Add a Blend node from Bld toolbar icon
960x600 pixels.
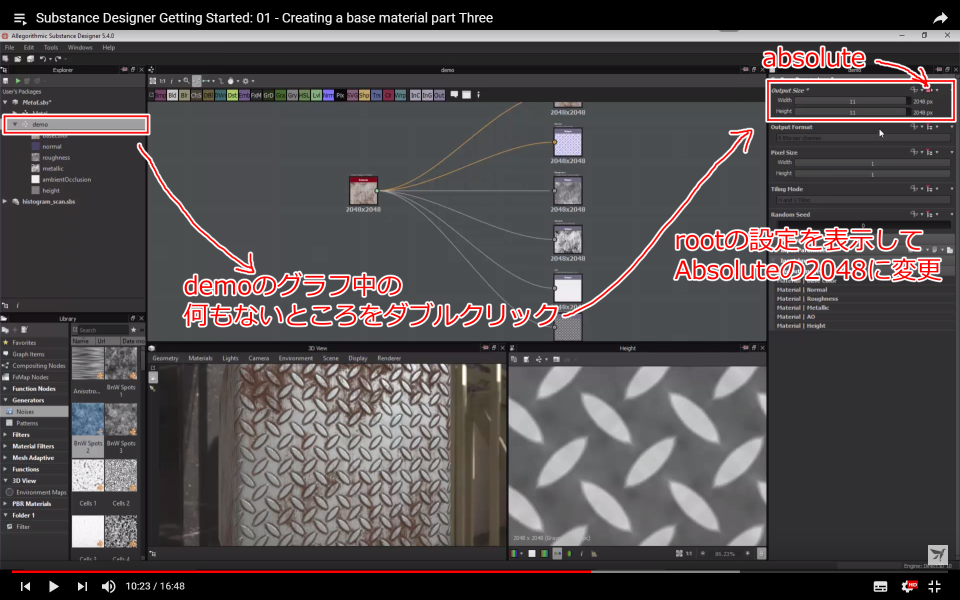tap(172, 96)
